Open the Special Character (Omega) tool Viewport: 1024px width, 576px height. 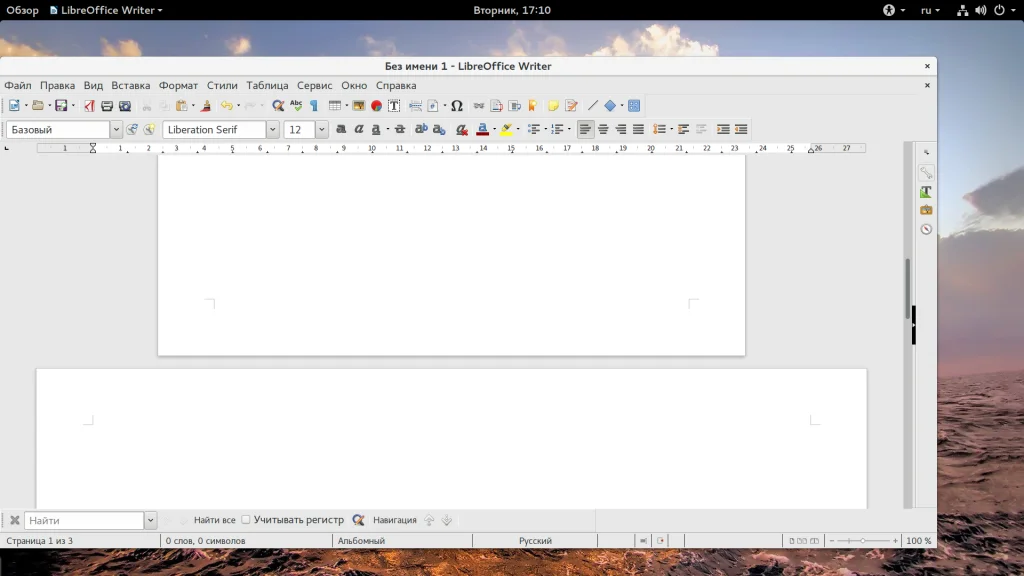pos(457,106)
